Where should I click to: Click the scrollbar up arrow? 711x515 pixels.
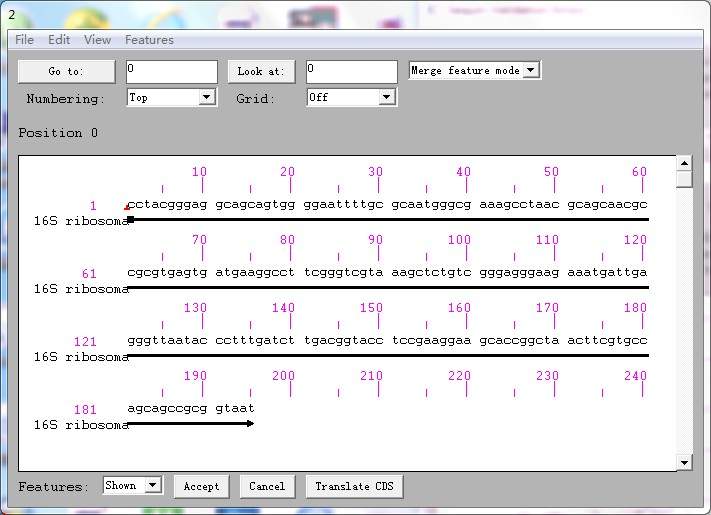point(684,163)
